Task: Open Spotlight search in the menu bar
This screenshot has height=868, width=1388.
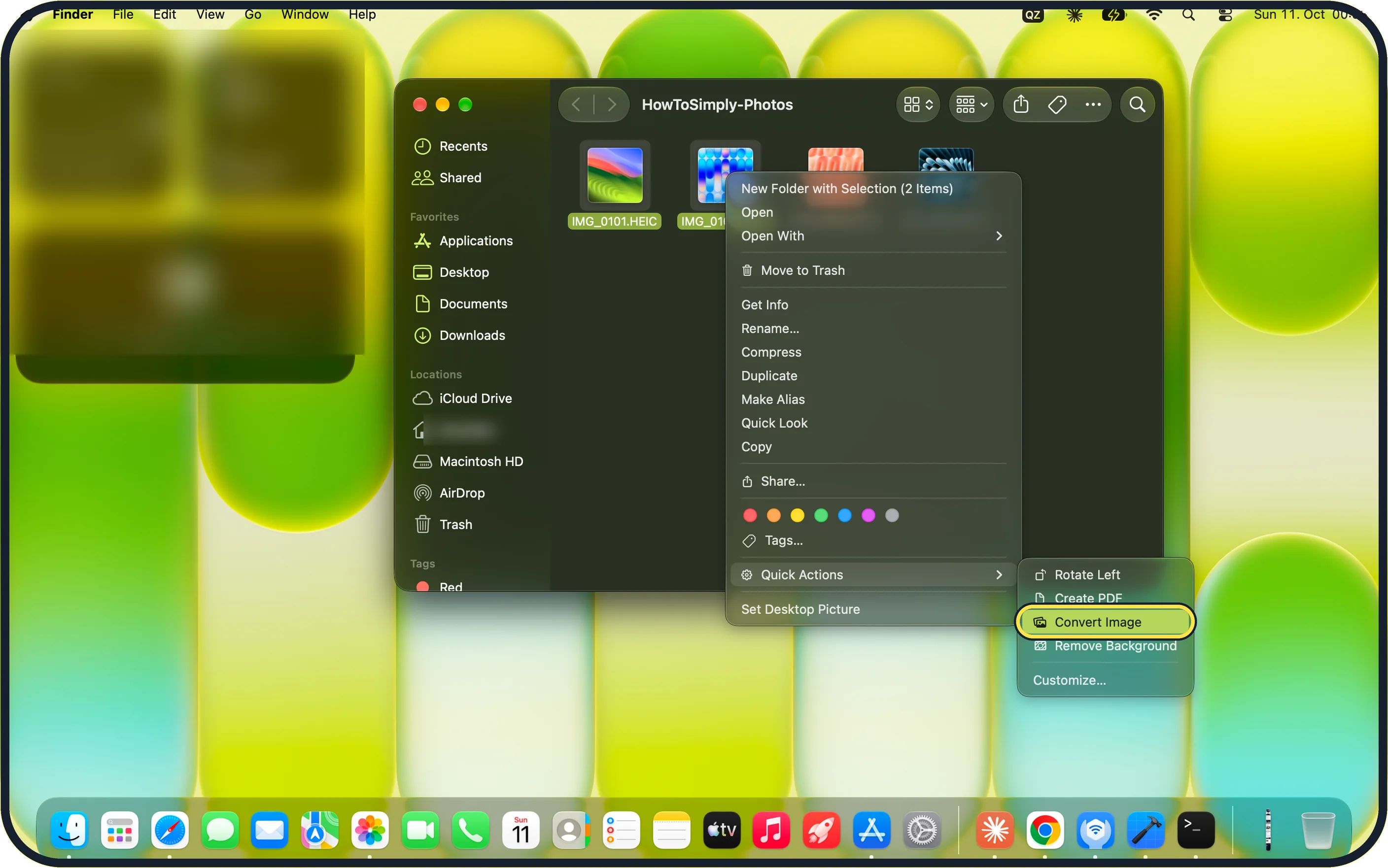Action: 1188,14
